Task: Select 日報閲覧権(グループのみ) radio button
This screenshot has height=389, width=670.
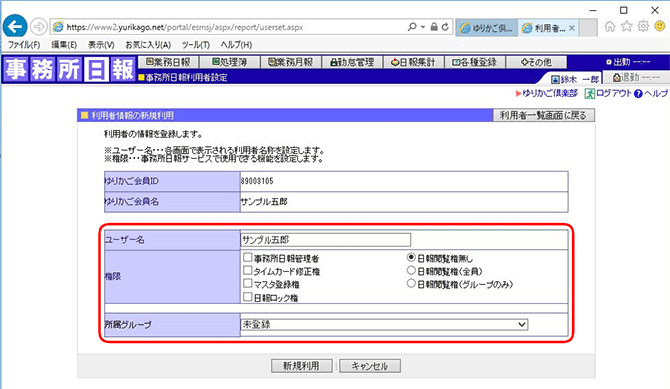Action: [411, 283]
